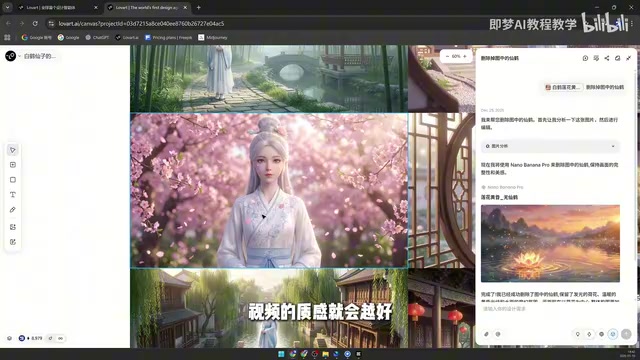The height and width of the screenshot is (360, 640).
Task: Open the image generator tool in toolbar
Action: click(x=13, y=227)
